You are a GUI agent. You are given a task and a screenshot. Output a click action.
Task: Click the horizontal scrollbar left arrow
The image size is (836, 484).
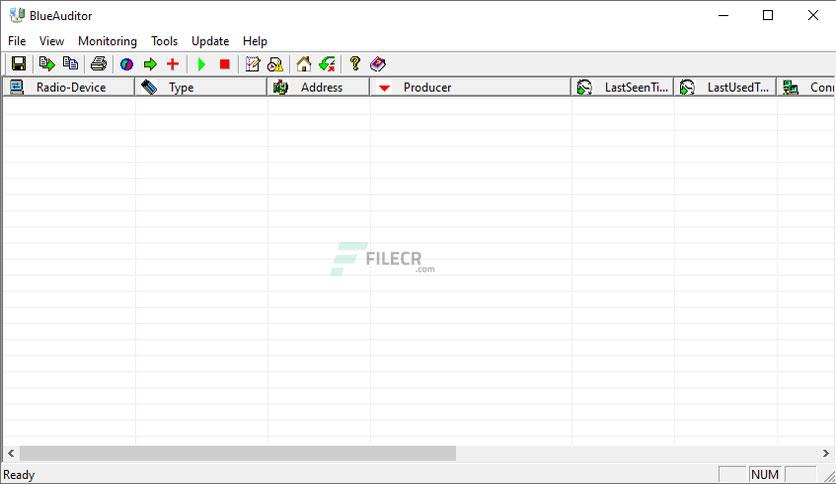(11, 454)
